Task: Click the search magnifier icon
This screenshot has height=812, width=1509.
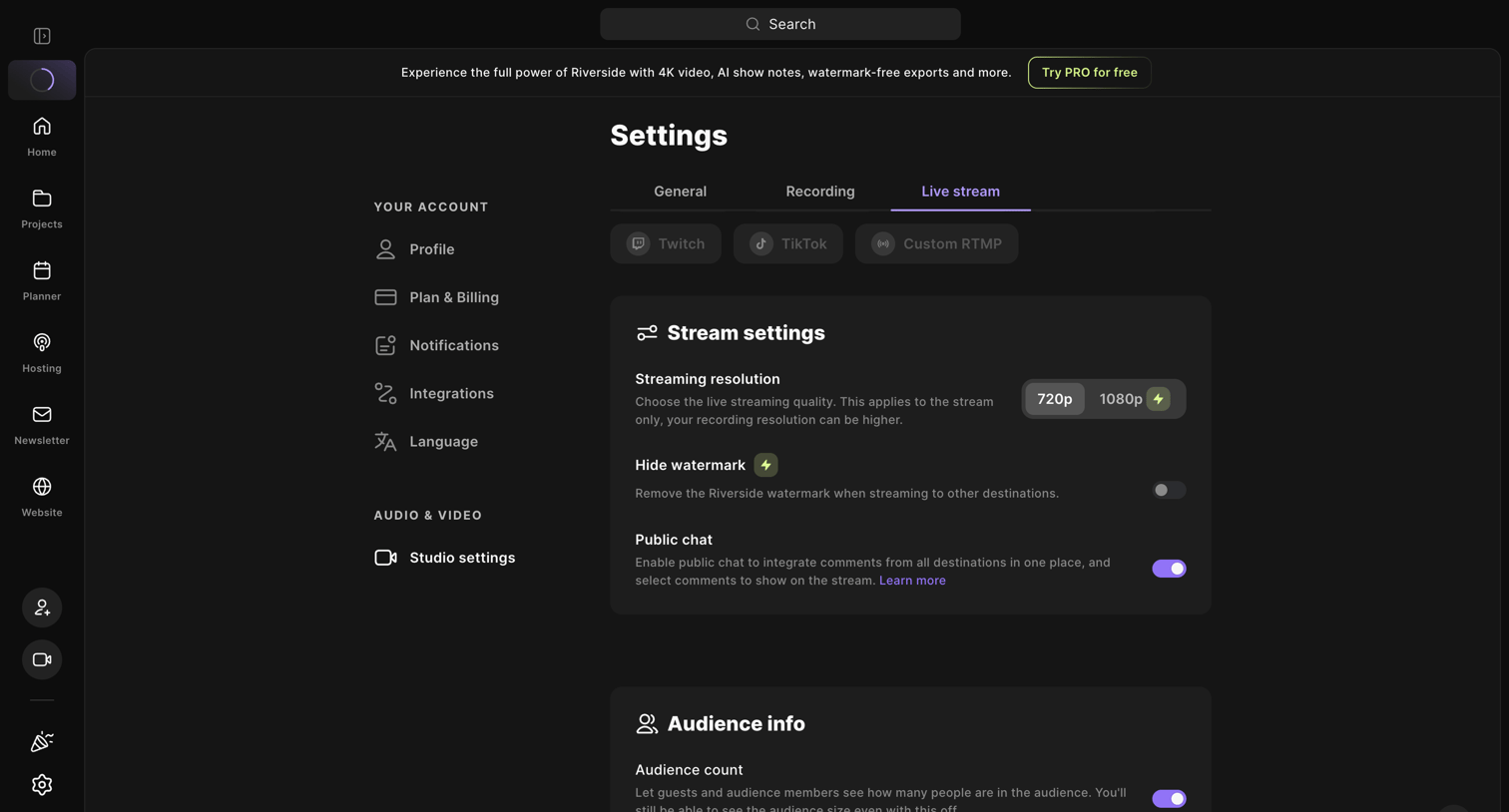Action: [x=754, y=24]
